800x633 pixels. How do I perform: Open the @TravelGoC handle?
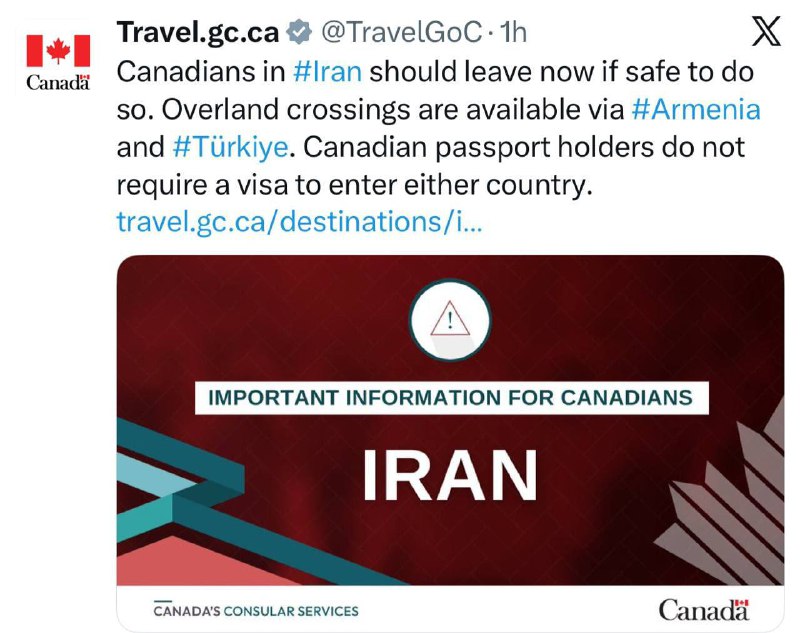click(x=401, y=33)
